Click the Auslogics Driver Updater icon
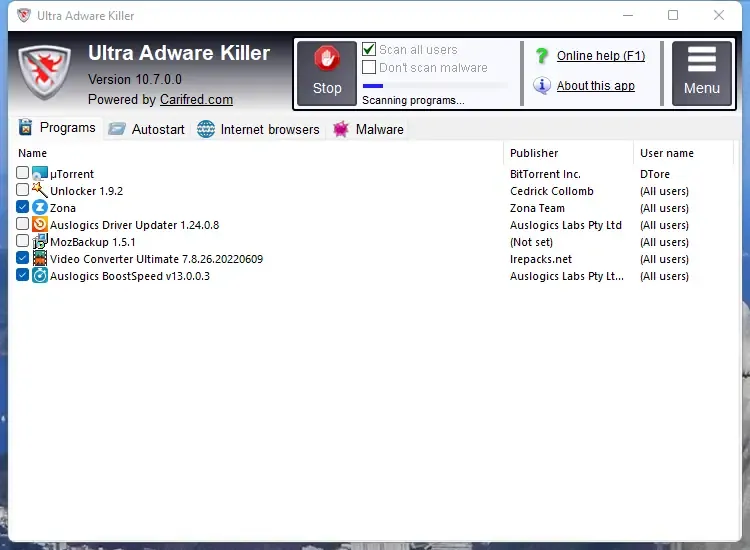750x550 pixels. coord(40,224)
